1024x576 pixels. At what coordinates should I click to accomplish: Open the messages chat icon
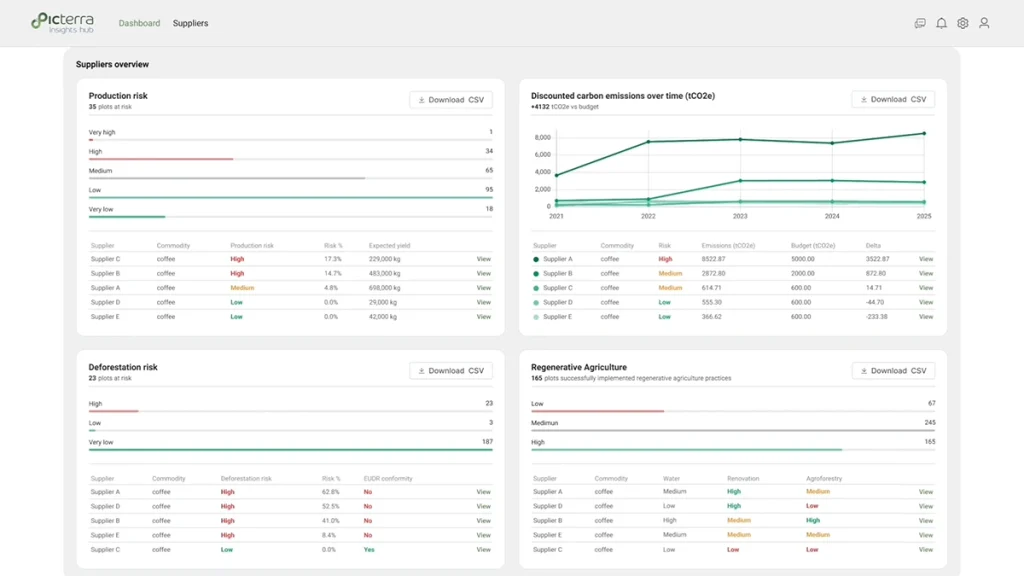[920, 24]
